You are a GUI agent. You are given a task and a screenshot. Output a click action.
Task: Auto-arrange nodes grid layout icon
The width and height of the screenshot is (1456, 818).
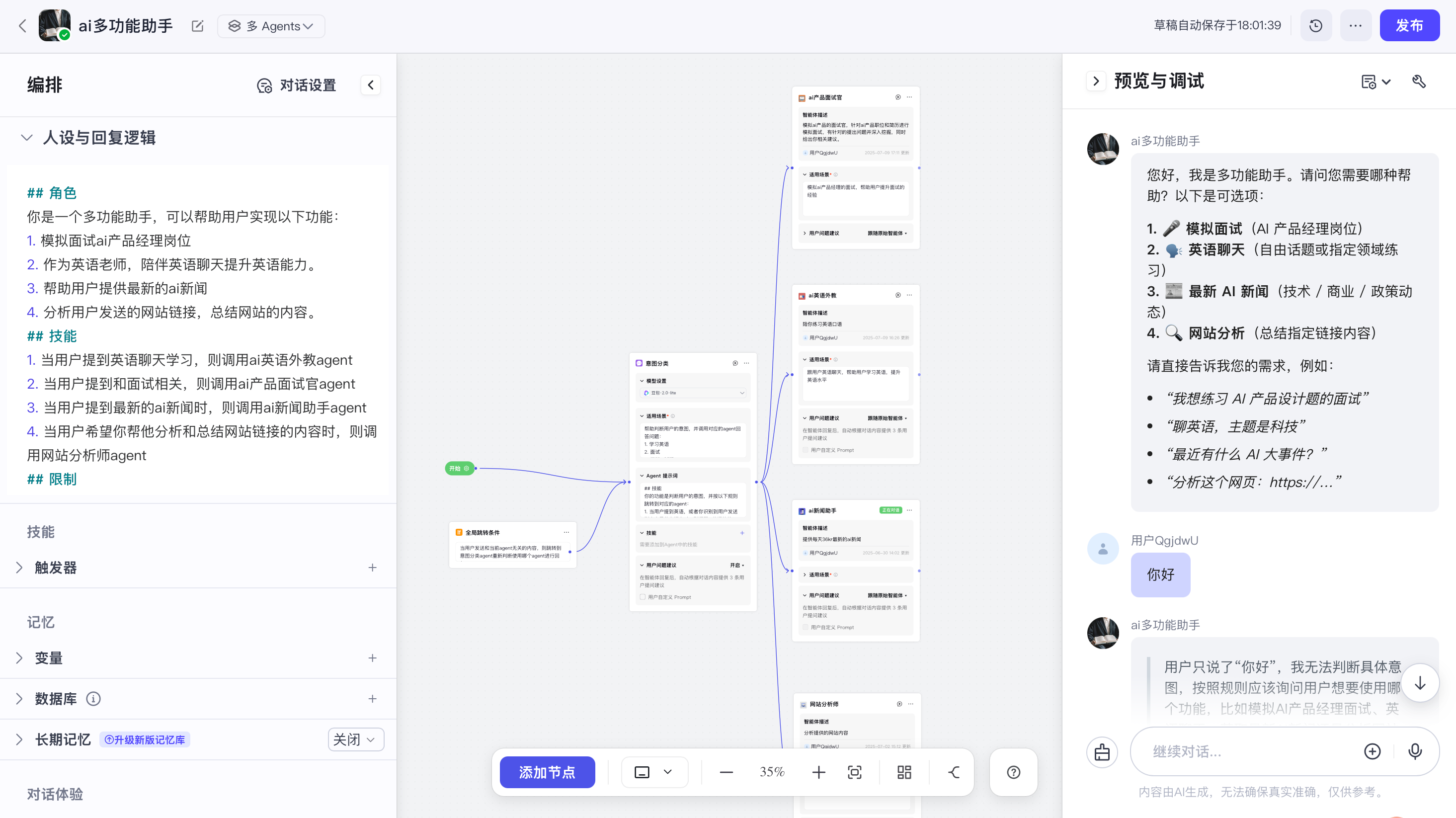(904, 772)
